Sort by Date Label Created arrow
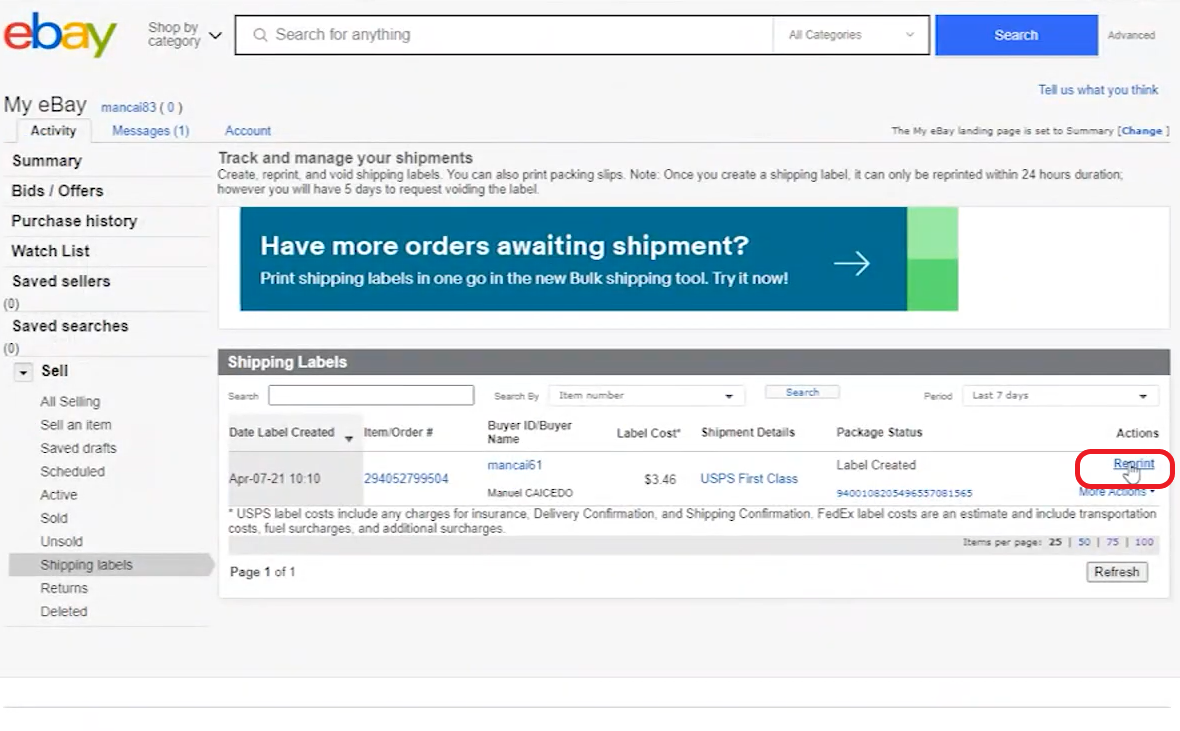Image resolution: width=1180 pixels, height=731 pixels. (x=348, y=438)
